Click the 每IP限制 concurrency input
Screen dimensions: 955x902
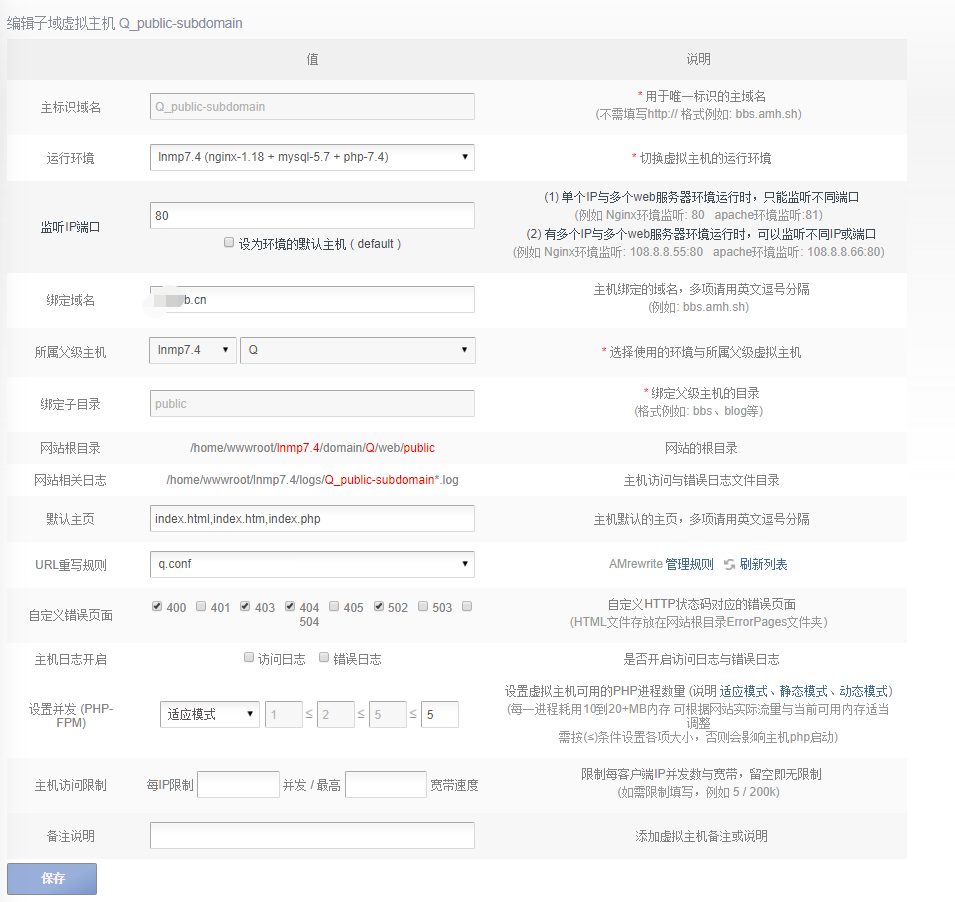tap(238, 785)
